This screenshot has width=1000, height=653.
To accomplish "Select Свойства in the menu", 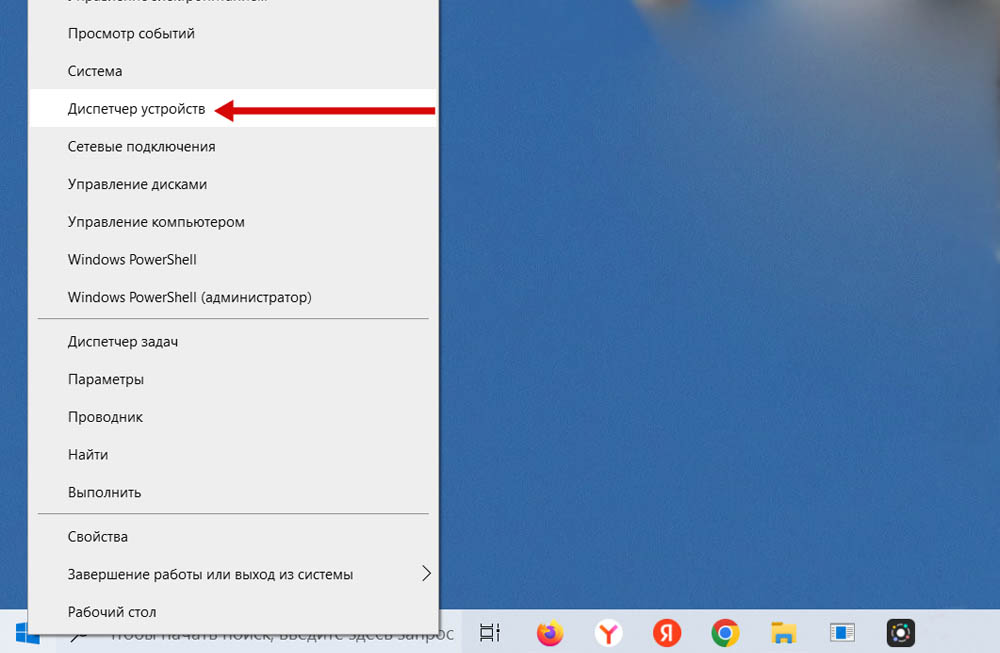I will click(233, 537).
